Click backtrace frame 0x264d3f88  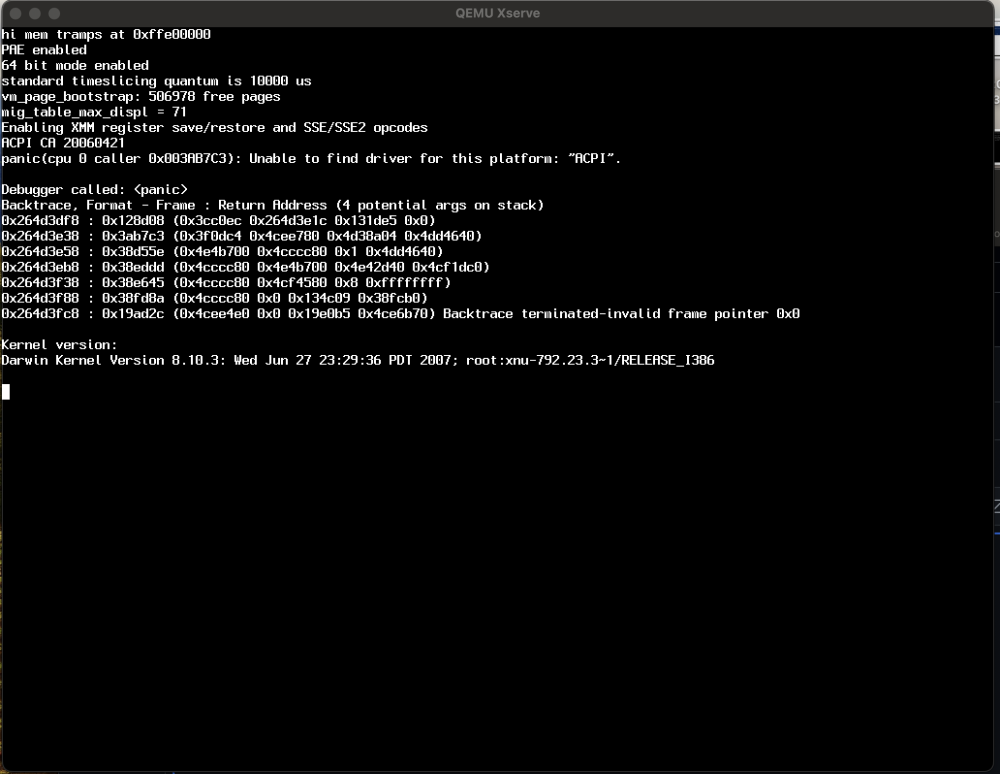tap(214, 298)
